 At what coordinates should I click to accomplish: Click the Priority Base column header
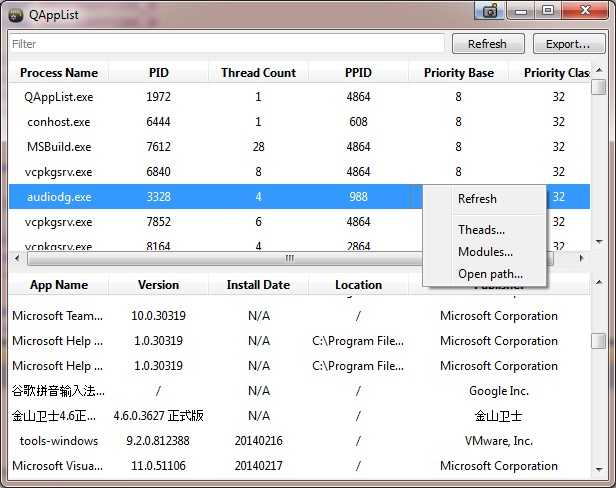point(458,73)
